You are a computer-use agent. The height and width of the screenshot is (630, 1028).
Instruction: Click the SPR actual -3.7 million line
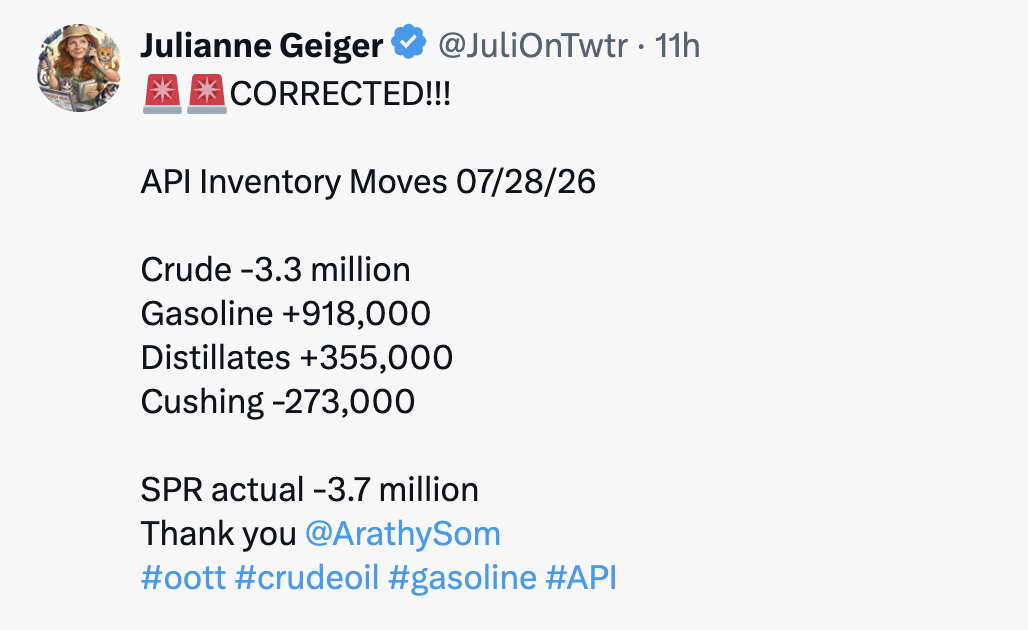pos(309,490)
